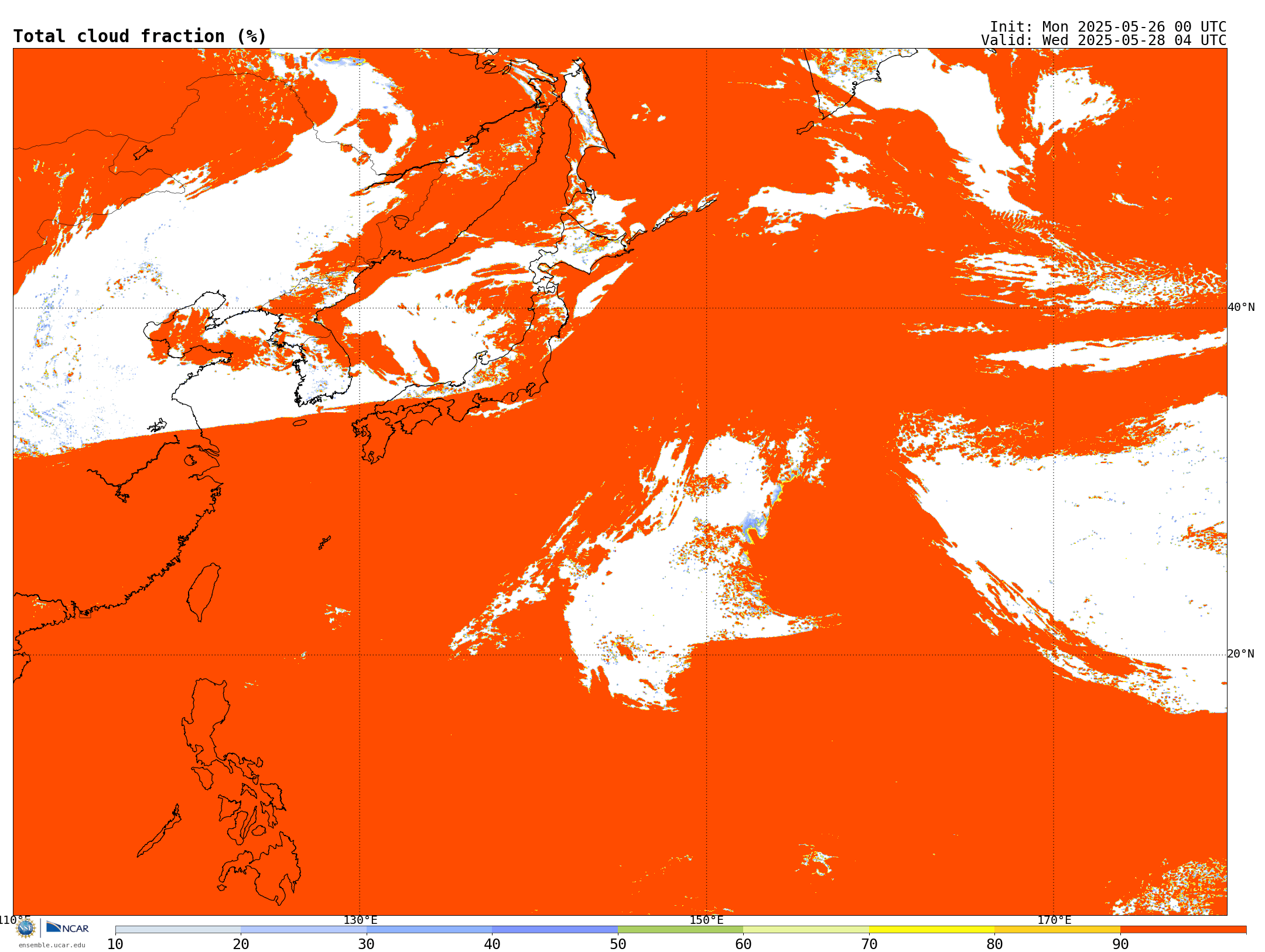Click Taiwan island on the map
Screen dimensions: 1265x952
coord(204,591)
